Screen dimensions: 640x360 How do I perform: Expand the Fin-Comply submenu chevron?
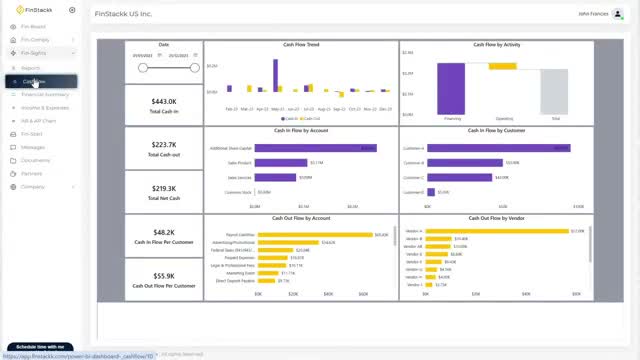pos(73,40)
